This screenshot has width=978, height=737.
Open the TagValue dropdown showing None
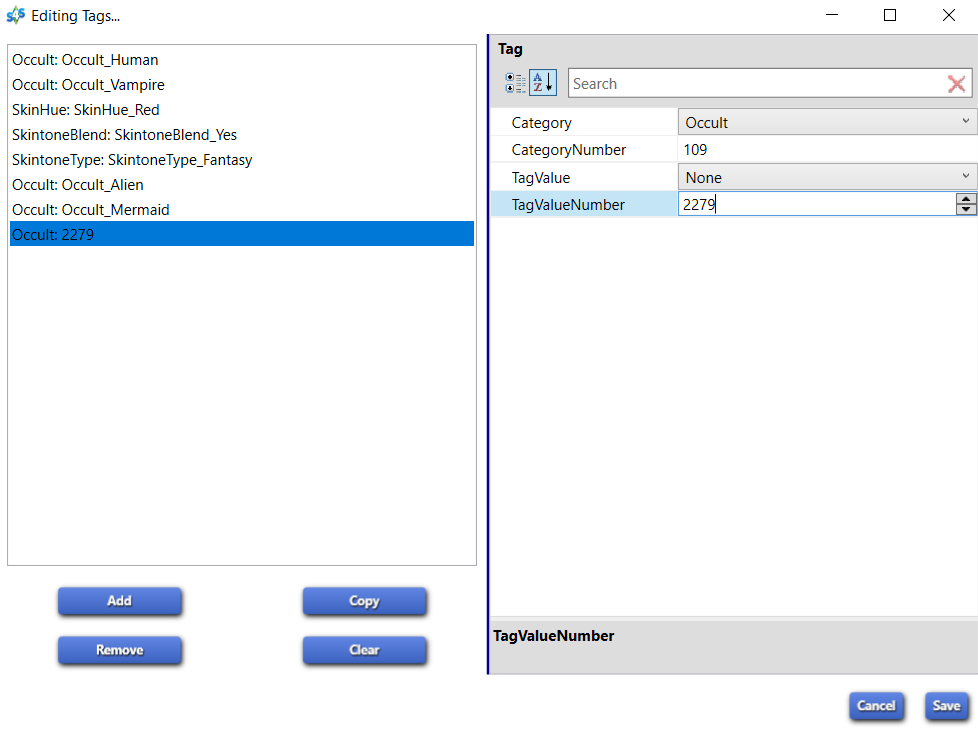pos(827,177)
